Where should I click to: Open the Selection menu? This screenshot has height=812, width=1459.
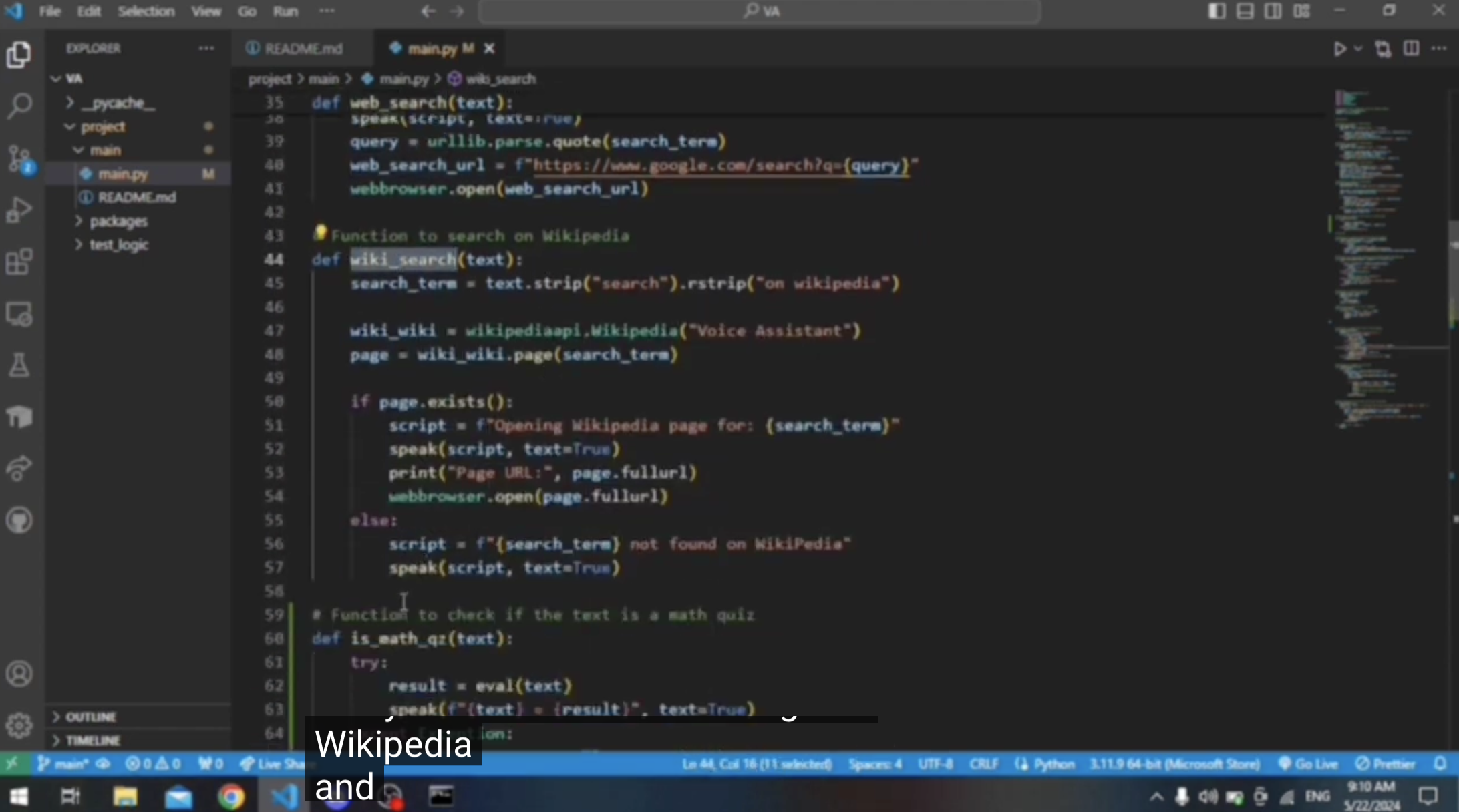pyautogui.click(x=146, y=11)
